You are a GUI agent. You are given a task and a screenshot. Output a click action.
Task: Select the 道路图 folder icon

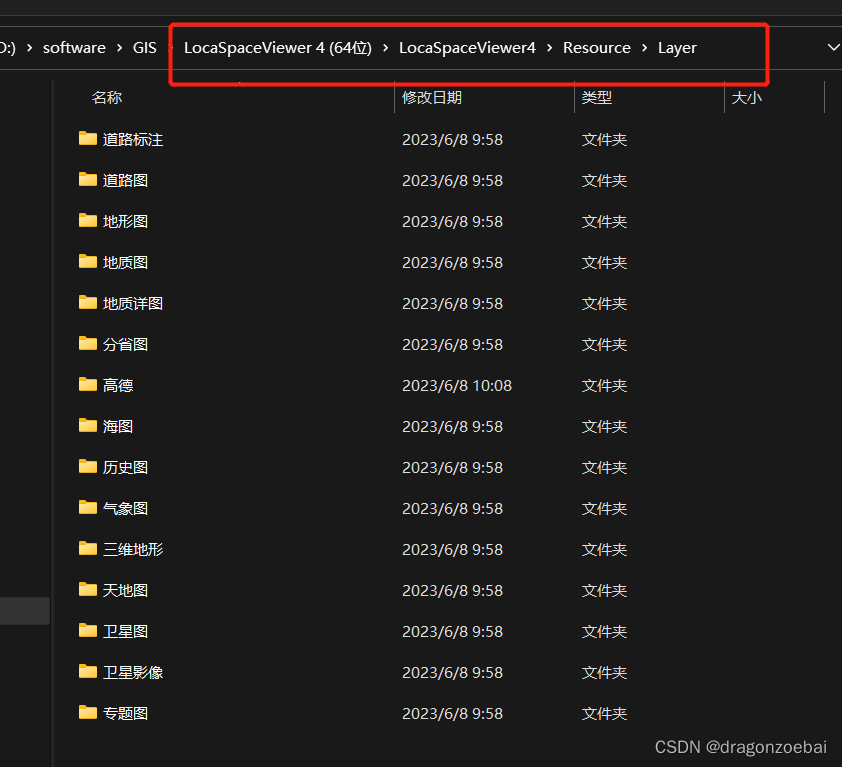point(88,179)
